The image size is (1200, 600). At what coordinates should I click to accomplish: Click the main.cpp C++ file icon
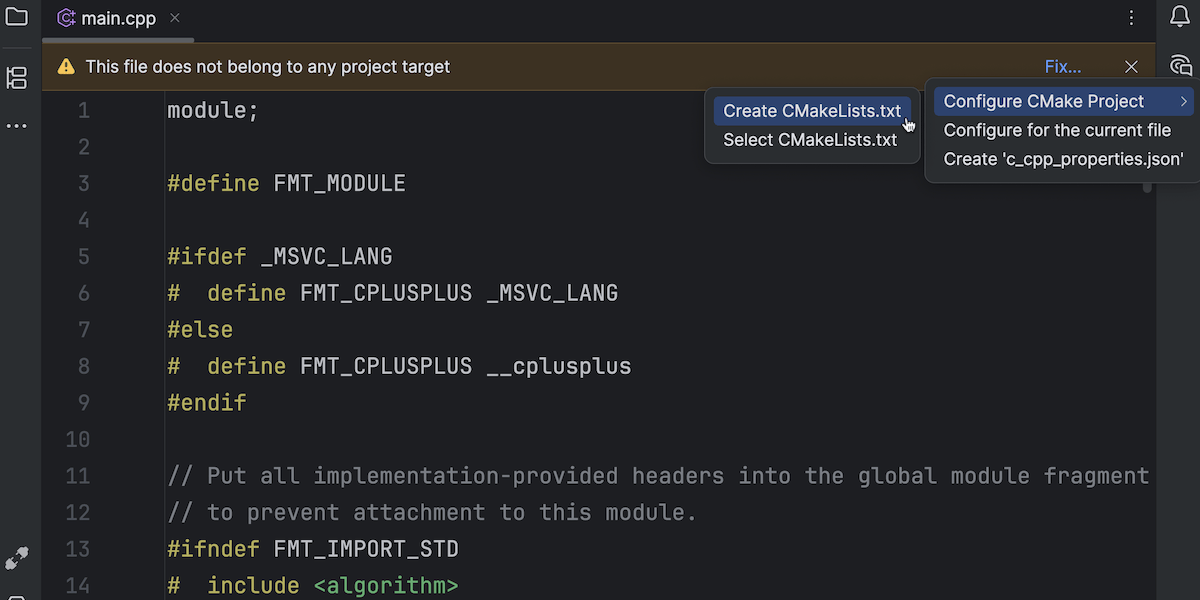(67, 18)
